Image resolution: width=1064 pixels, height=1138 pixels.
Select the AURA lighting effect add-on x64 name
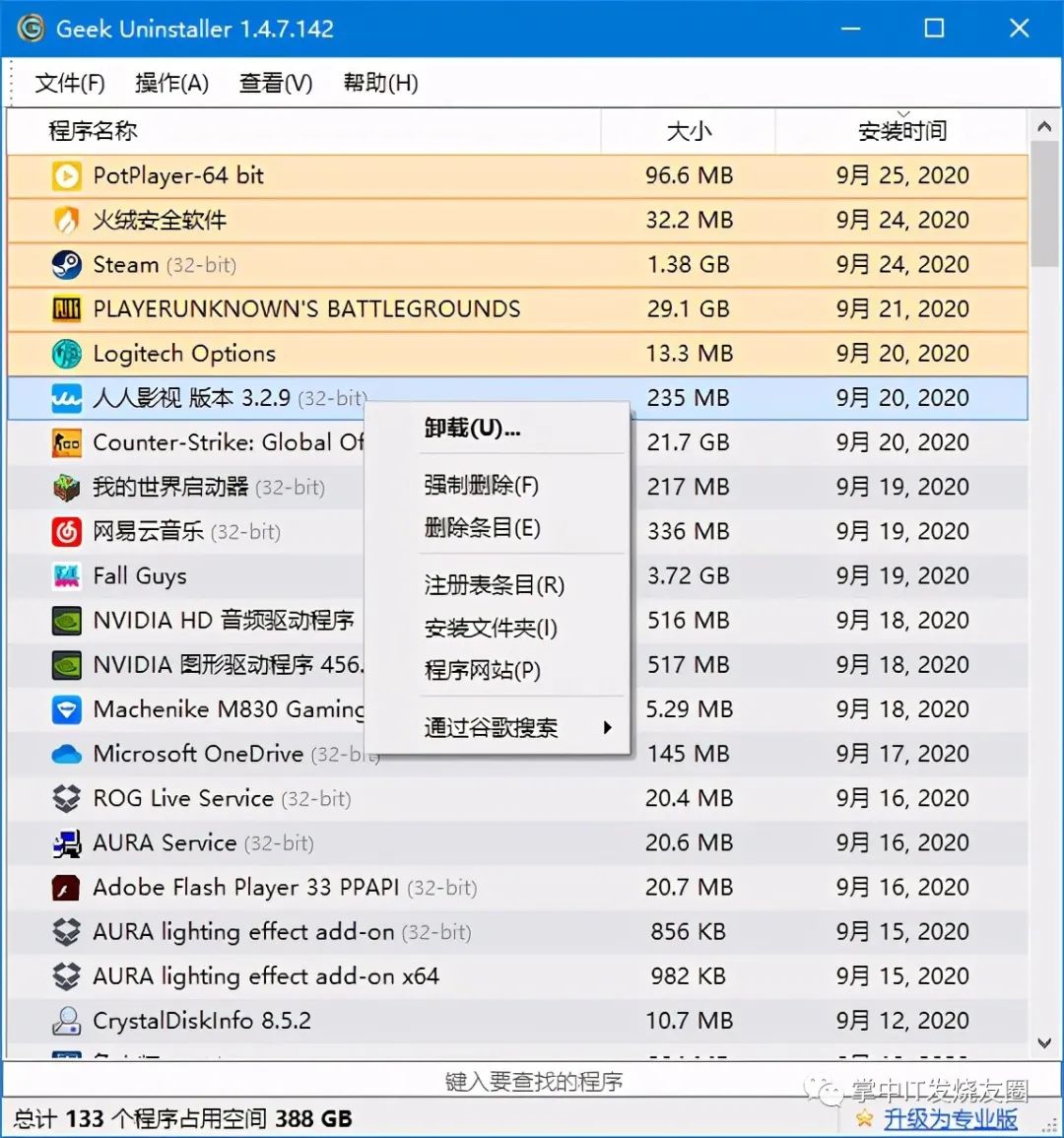[266, 976]
